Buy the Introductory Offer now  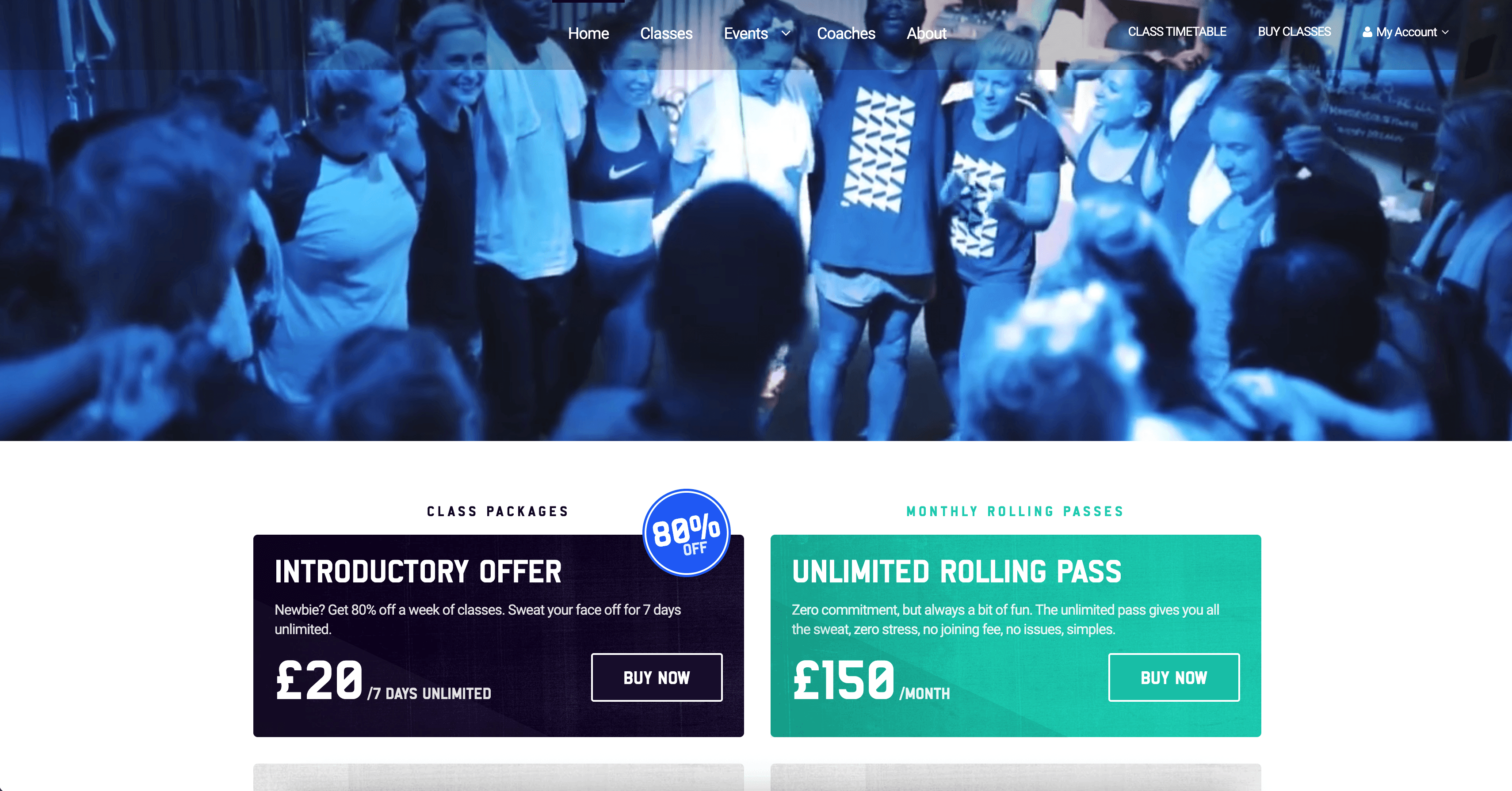pos(657,677)
